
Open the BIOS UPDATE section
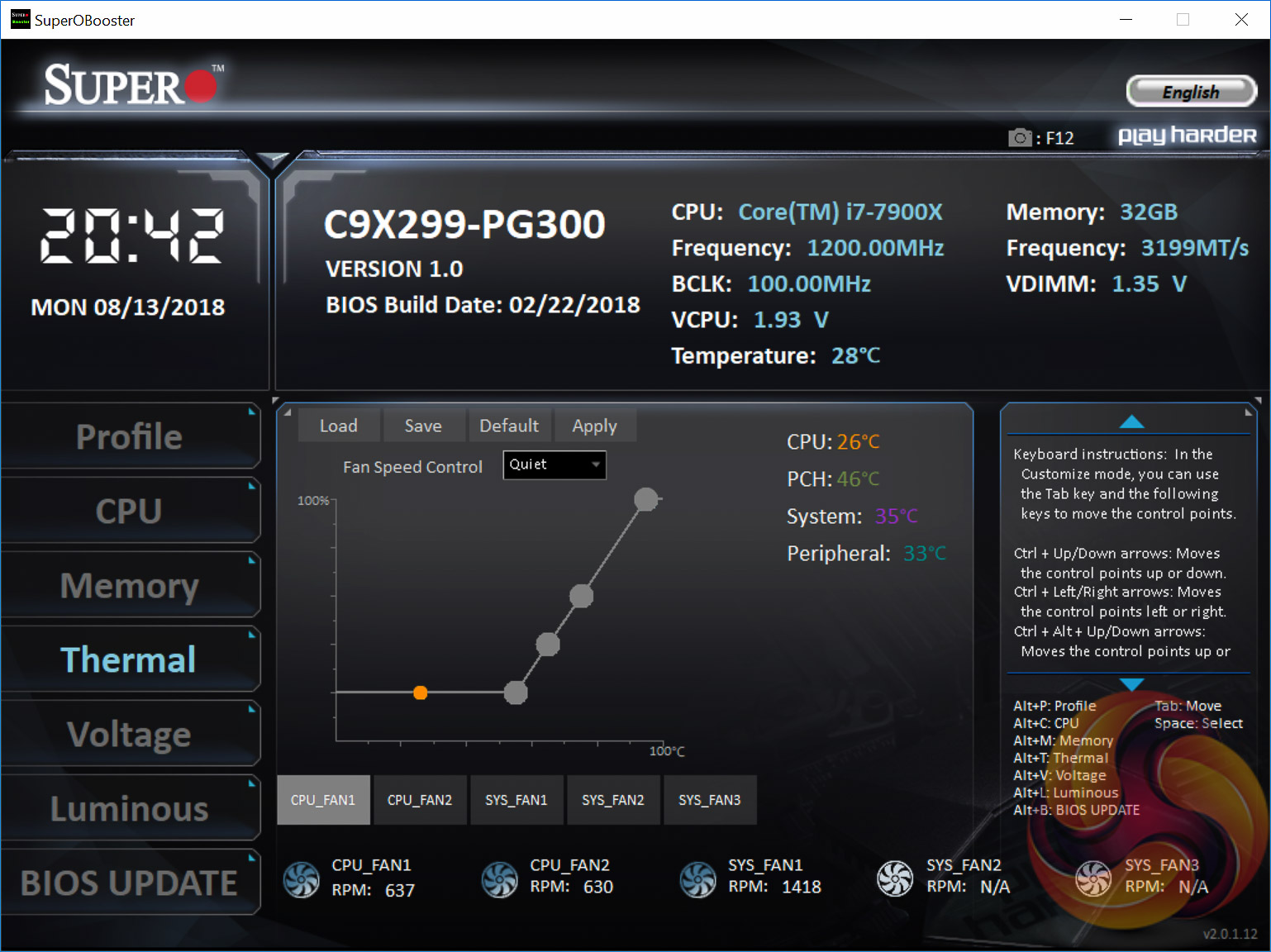(x=130, y=883)
